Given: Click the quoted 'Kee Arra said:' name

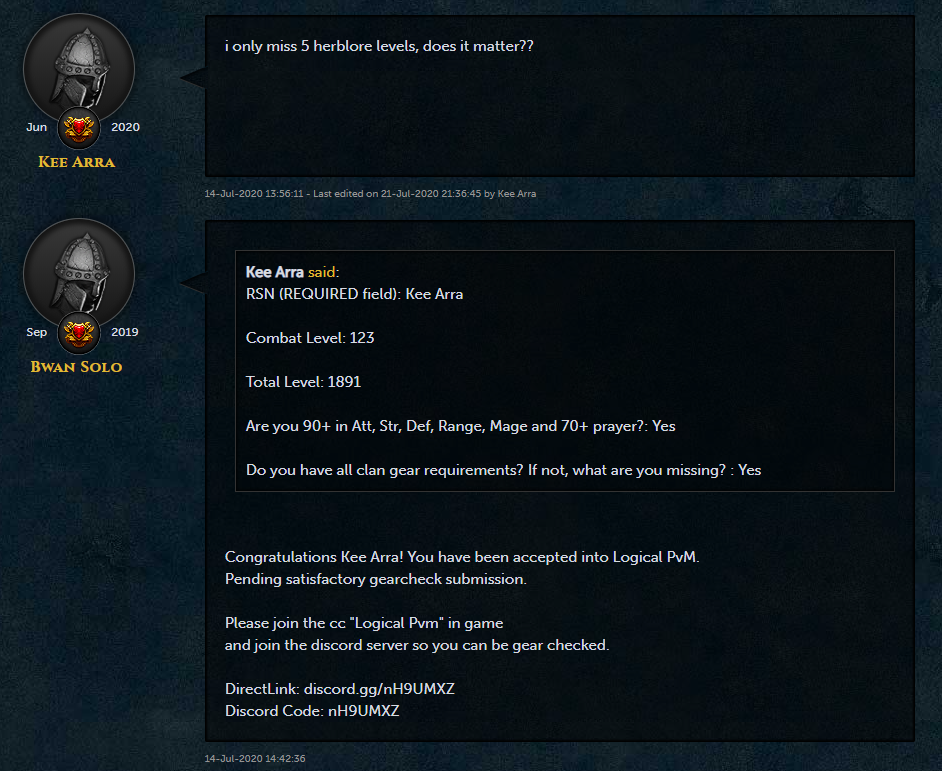Looking at the screenshot, I should pos(275,272).
